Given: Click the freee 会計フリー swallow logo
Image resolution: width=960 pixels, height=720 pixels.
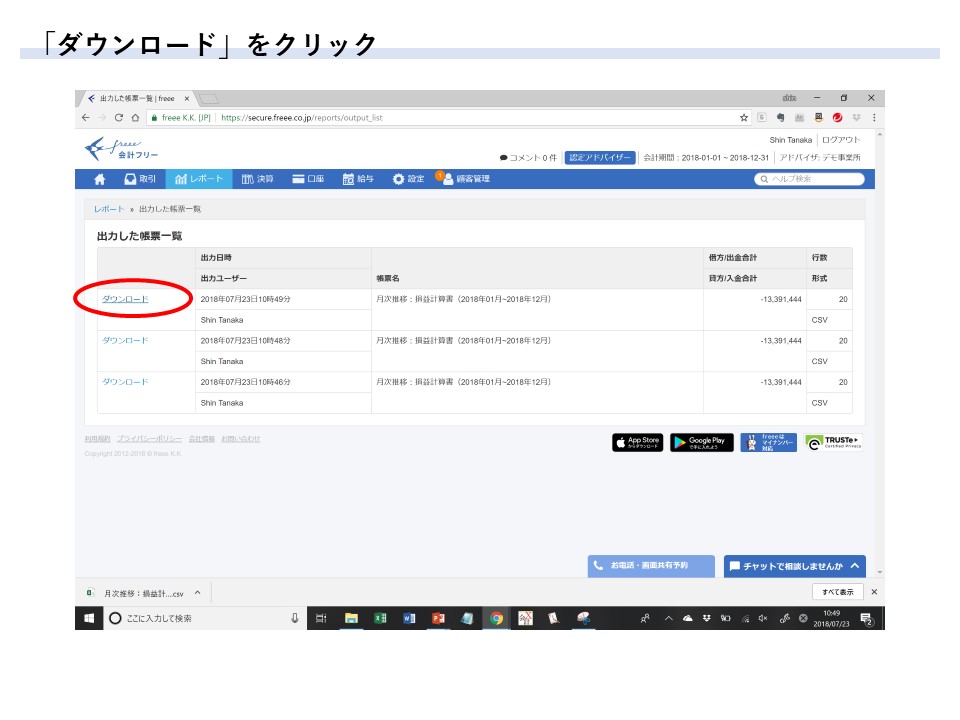Looking at the screenshot, I should pos(121,149).
